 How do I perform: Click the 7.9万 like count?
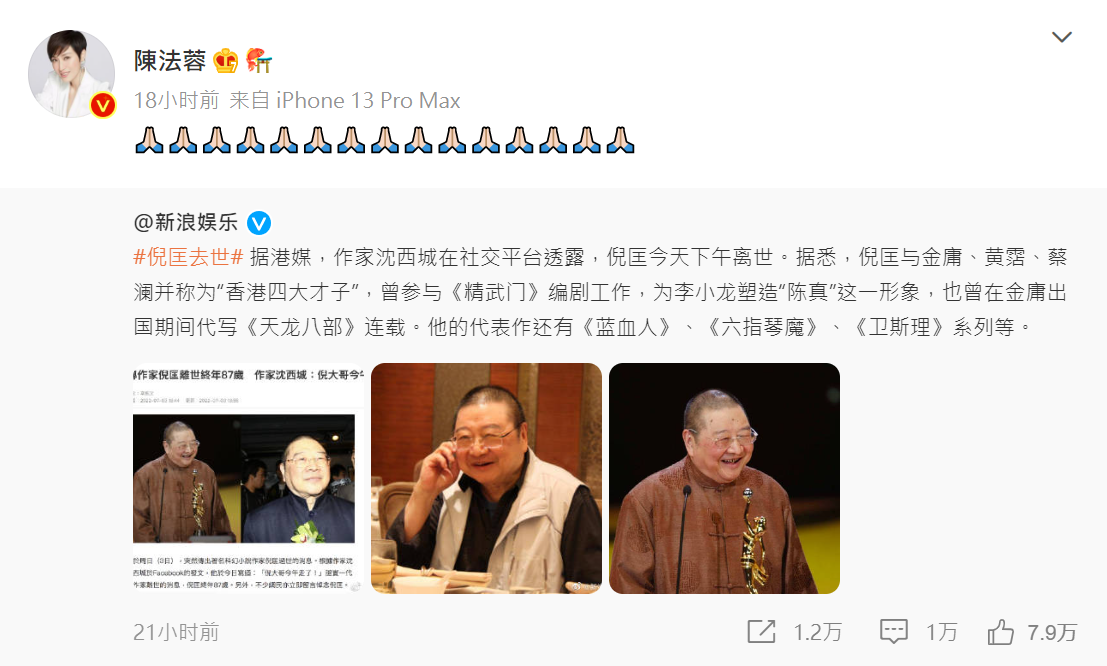coord(1052,632)
